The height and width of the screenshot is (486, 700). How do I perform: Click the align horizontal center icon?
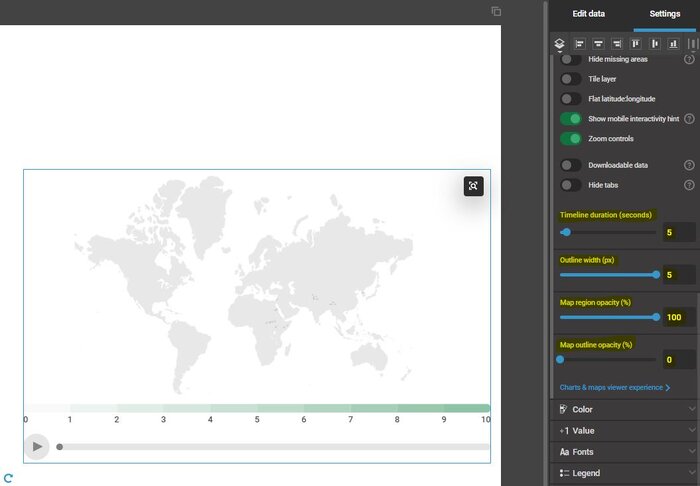[598, 44]
